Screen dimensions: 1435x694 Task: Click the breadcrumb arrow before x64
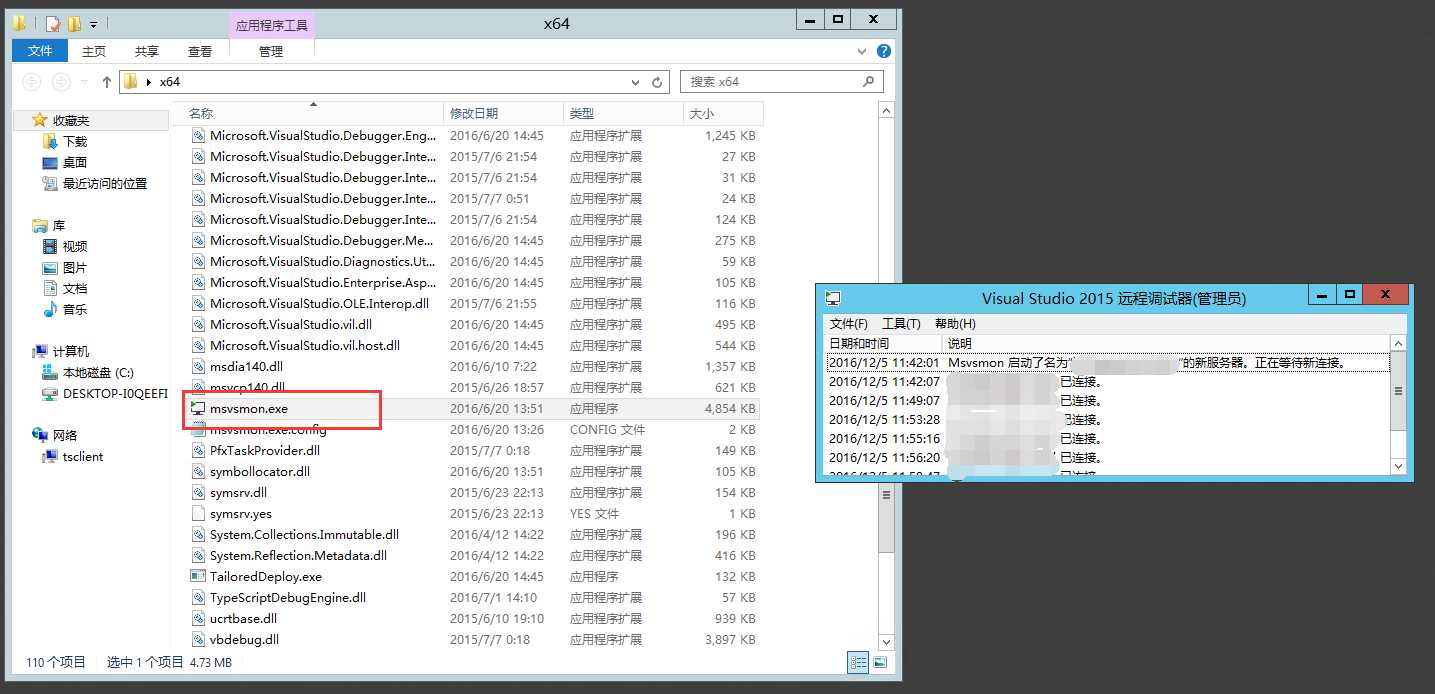click(x=148, y=82)
